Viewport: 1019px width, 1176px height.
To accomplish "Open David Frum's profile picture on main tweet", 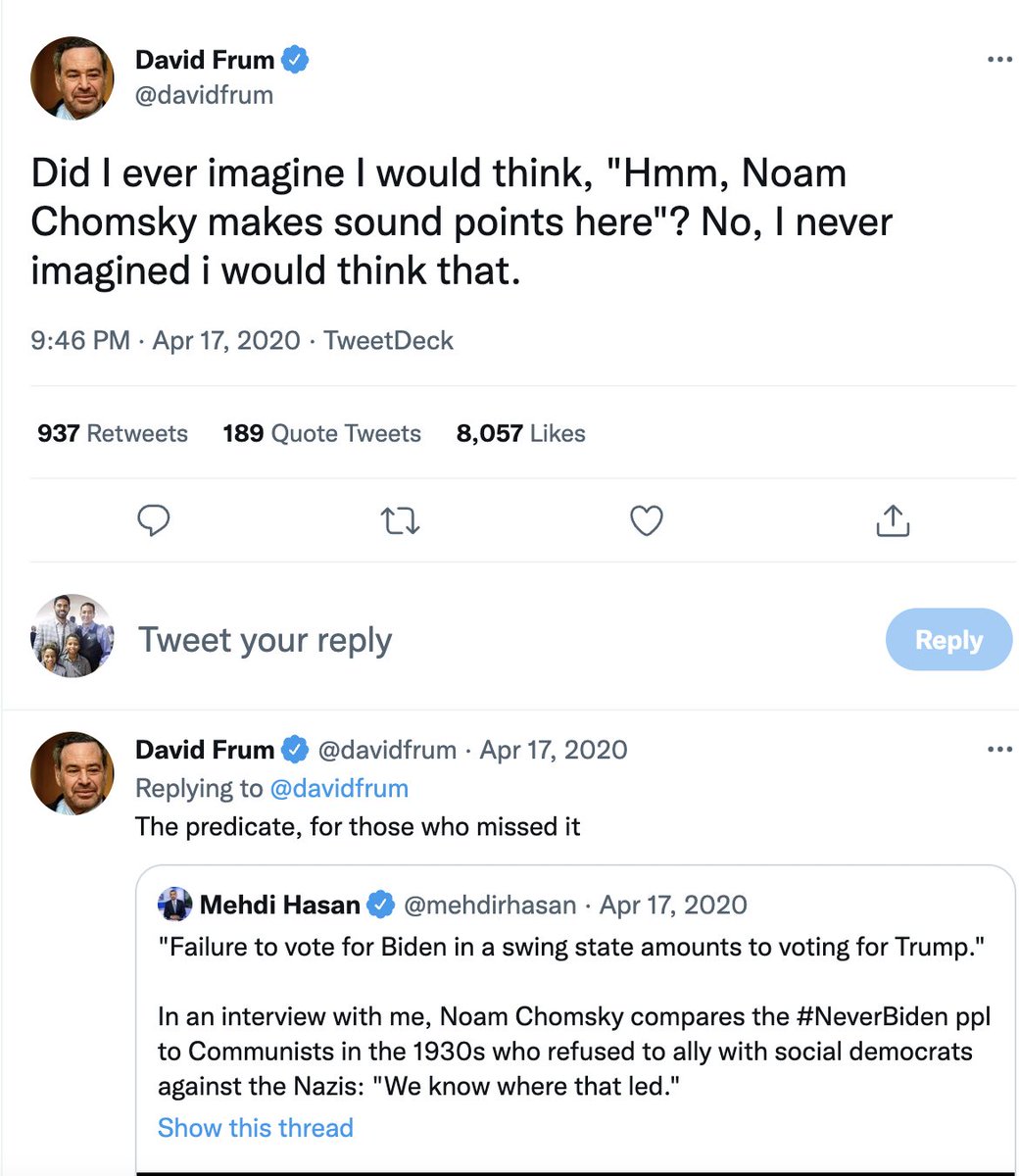I will pyautogui.click(x=73, y=78).
